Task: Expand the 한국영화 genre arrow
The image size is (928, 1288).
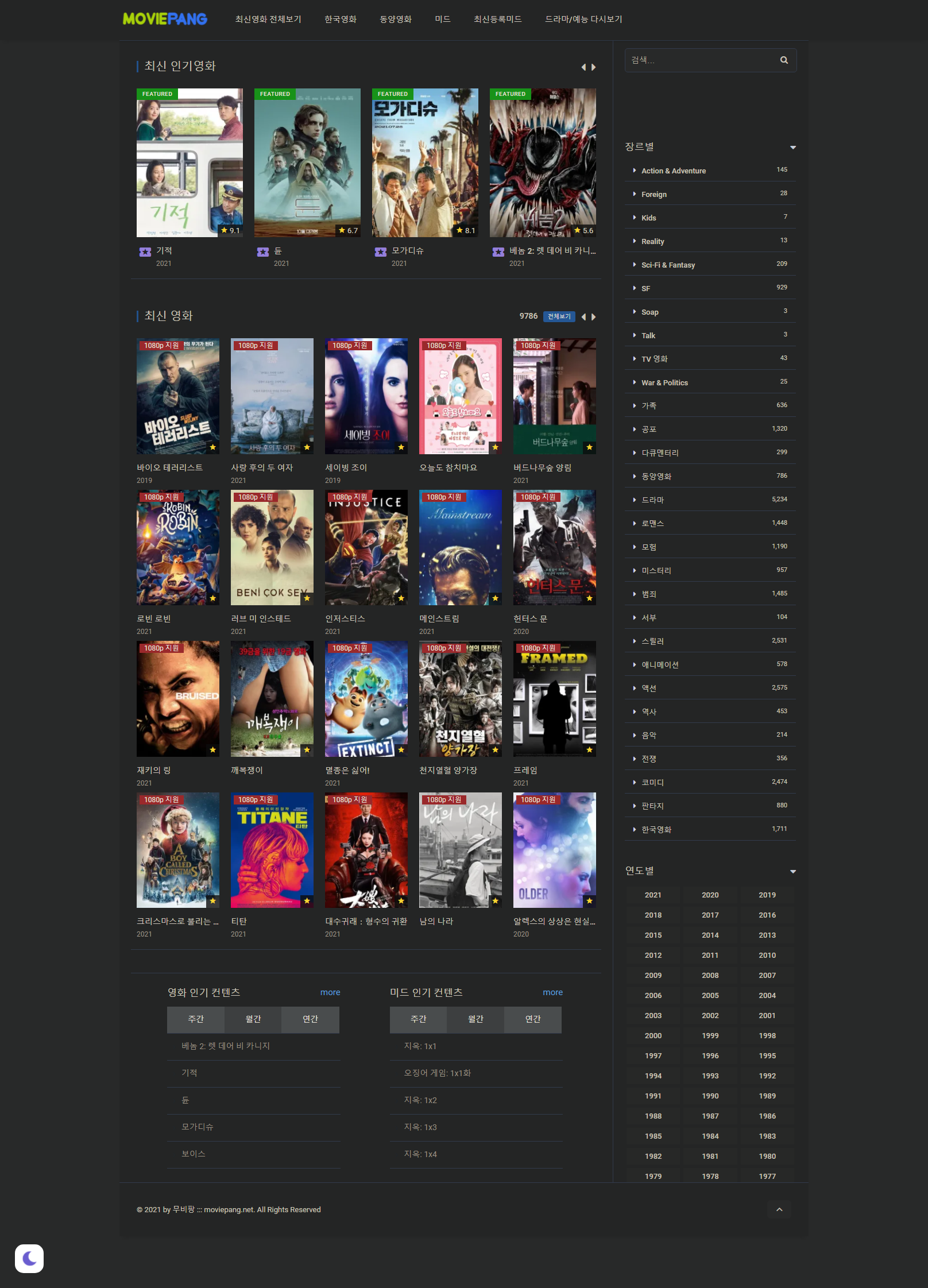Action: pyautogui.click(x=635, y=830)
